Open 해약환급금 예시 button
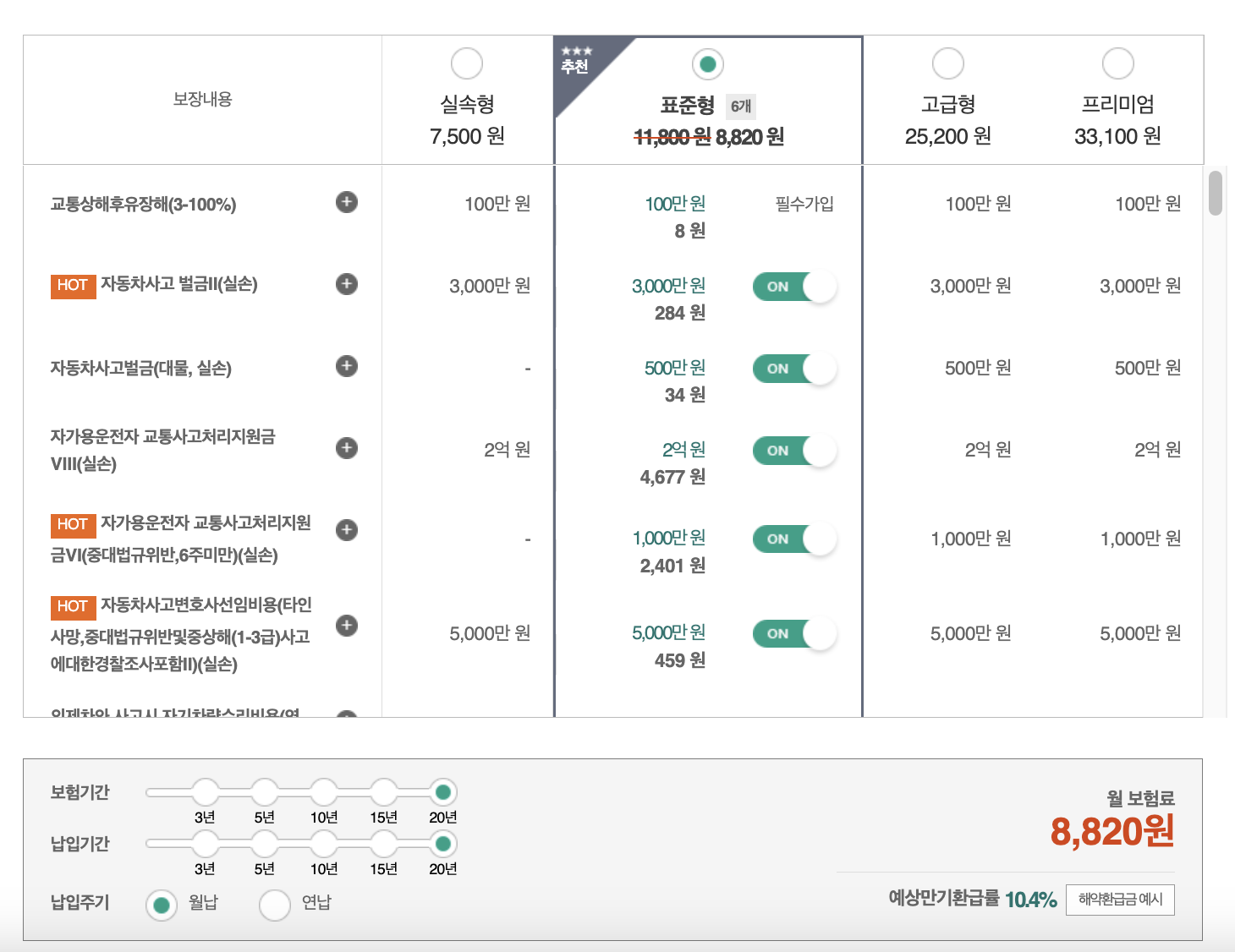 tap(1120, 900)
